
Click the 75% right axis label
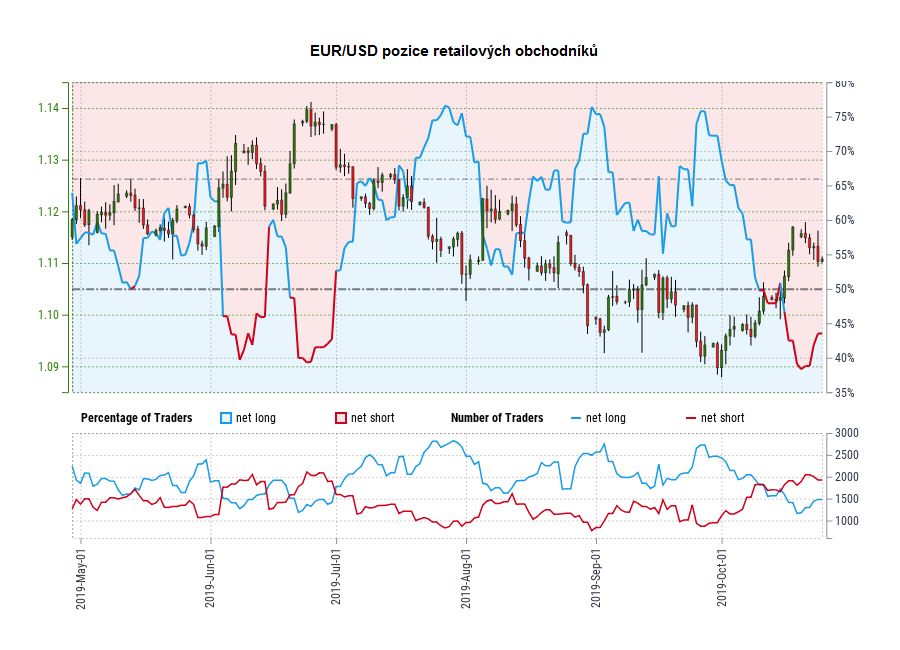coord(844,117)
